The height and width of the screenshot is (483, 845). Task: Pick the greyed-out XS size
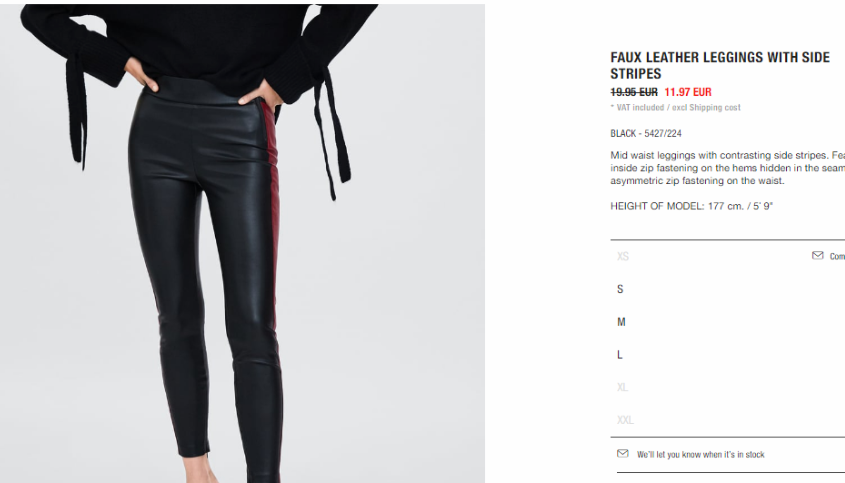(622, 257)
